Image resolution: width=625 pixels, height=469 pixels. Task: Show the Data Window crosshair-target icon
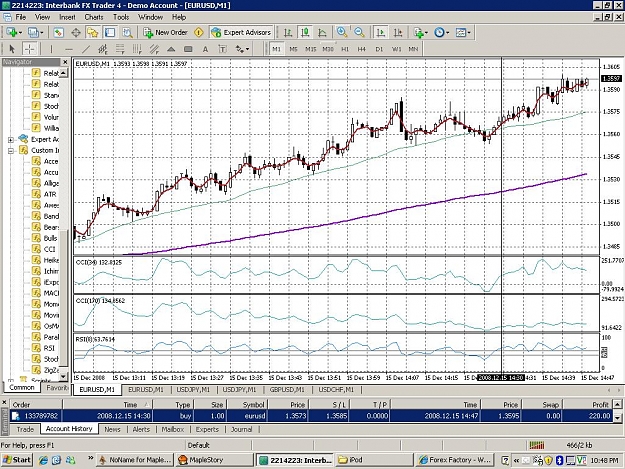click(x=76, y=32)
